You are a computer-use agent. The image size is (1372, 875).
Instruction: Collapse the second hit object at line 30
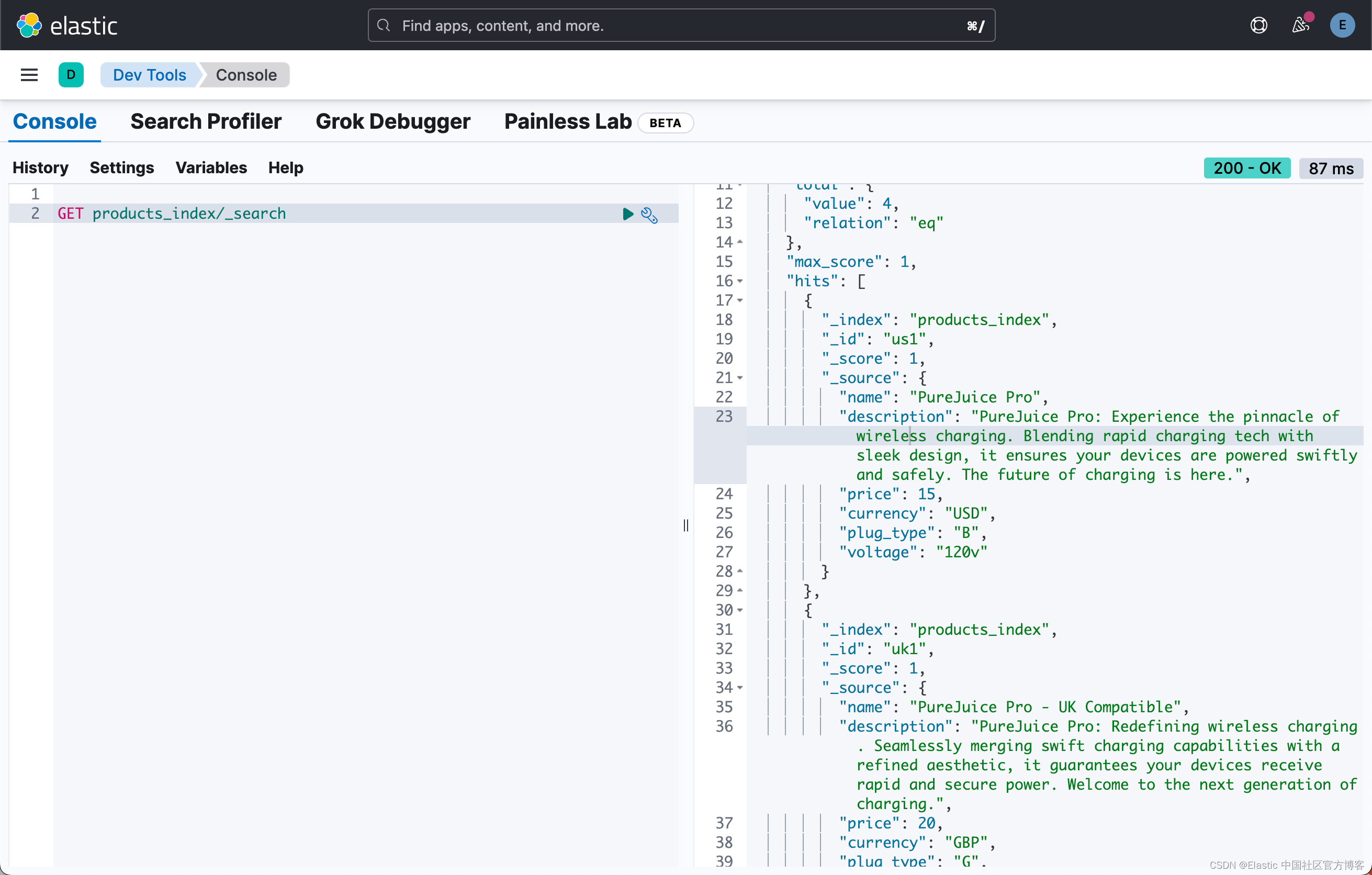(x=740, y=610)
